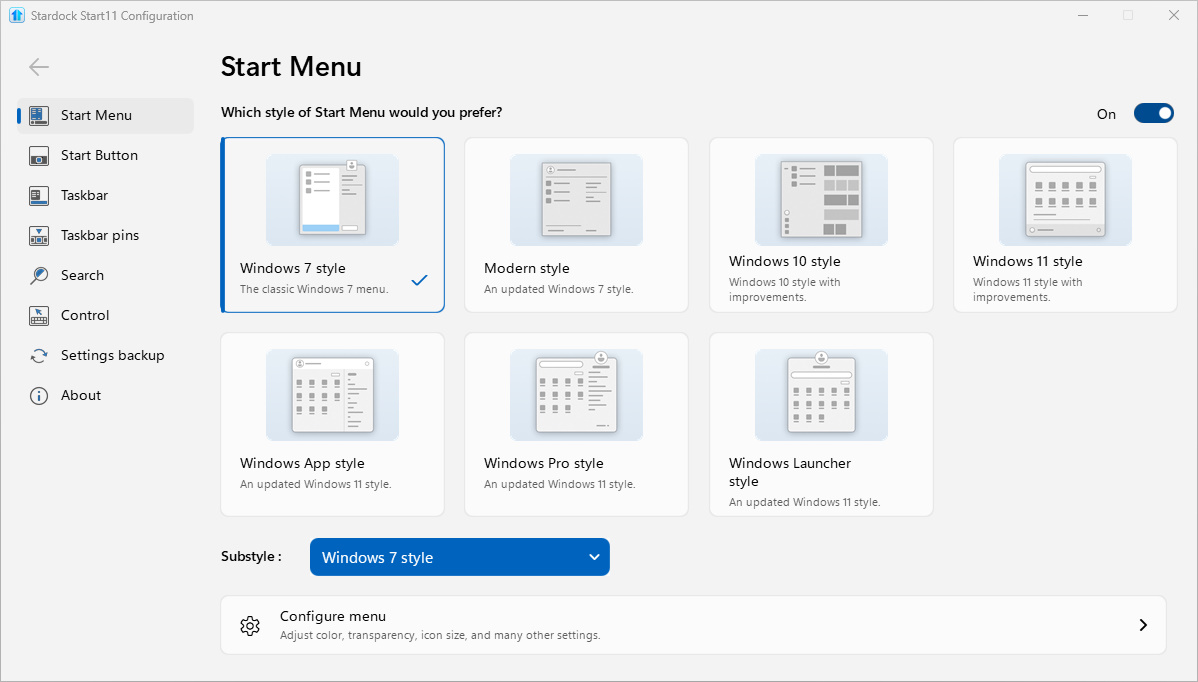
Task: Expand Configure menu via right chevron
Action: pyautogui.click(x=1143, y=625)
